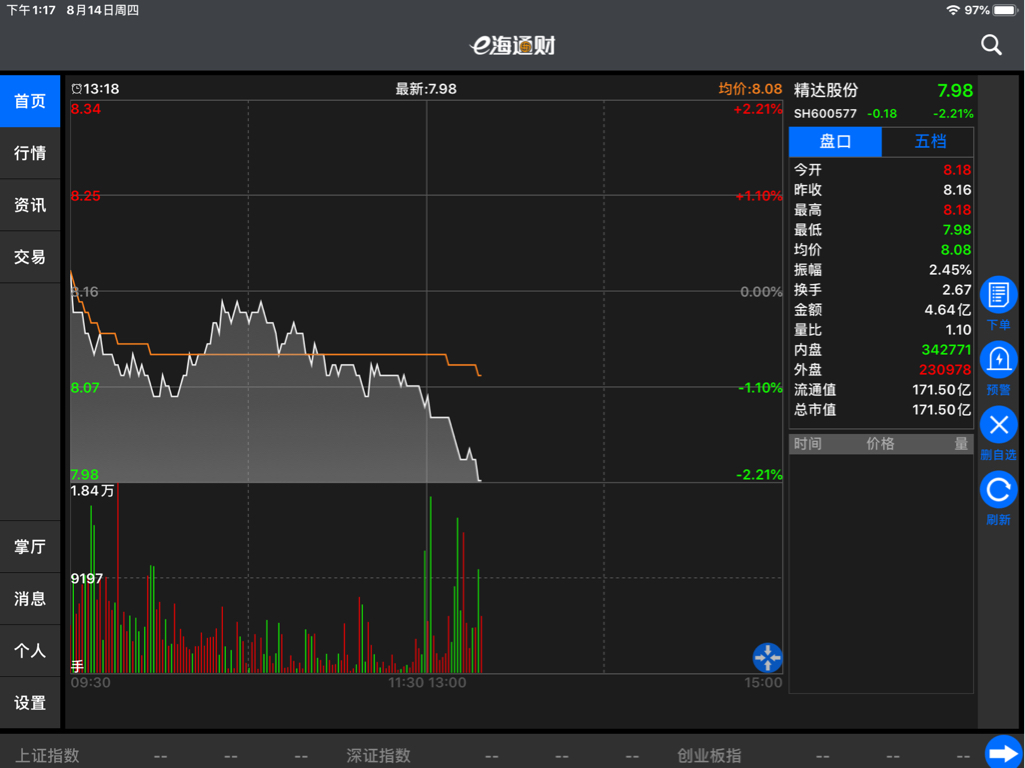
Task: Click 外盘 value 230978
Action: [x=945, y=370]
